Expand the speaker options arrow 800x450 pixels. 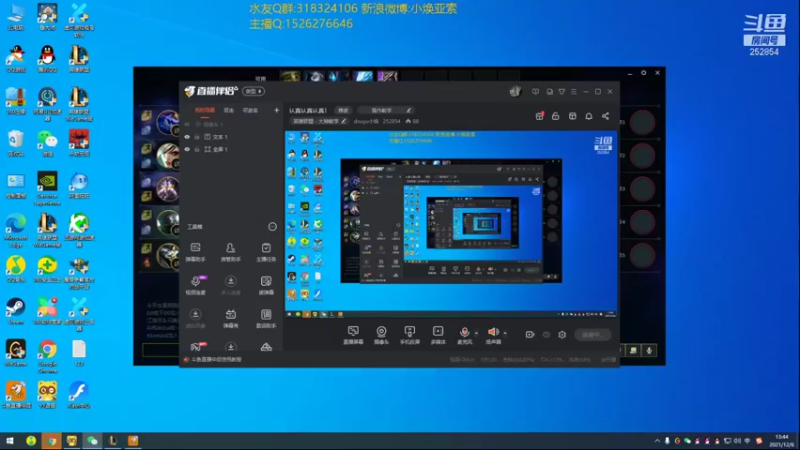point(505,333)
